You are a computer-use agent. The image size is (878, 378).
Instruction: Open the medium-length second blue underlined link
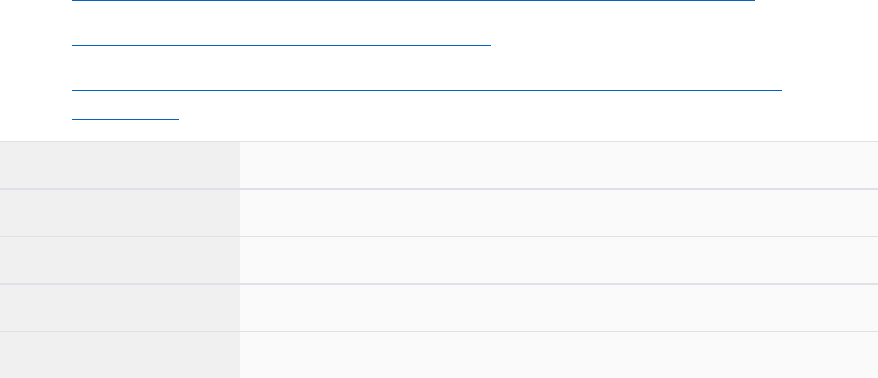click(x=281, y=45)
